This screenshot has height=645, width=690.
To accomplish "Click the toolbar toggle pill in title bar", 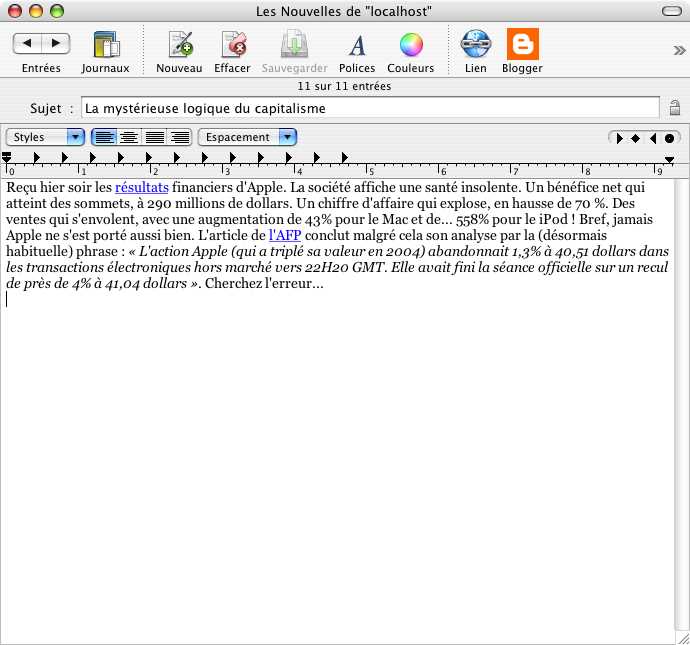I will [672, 11].
